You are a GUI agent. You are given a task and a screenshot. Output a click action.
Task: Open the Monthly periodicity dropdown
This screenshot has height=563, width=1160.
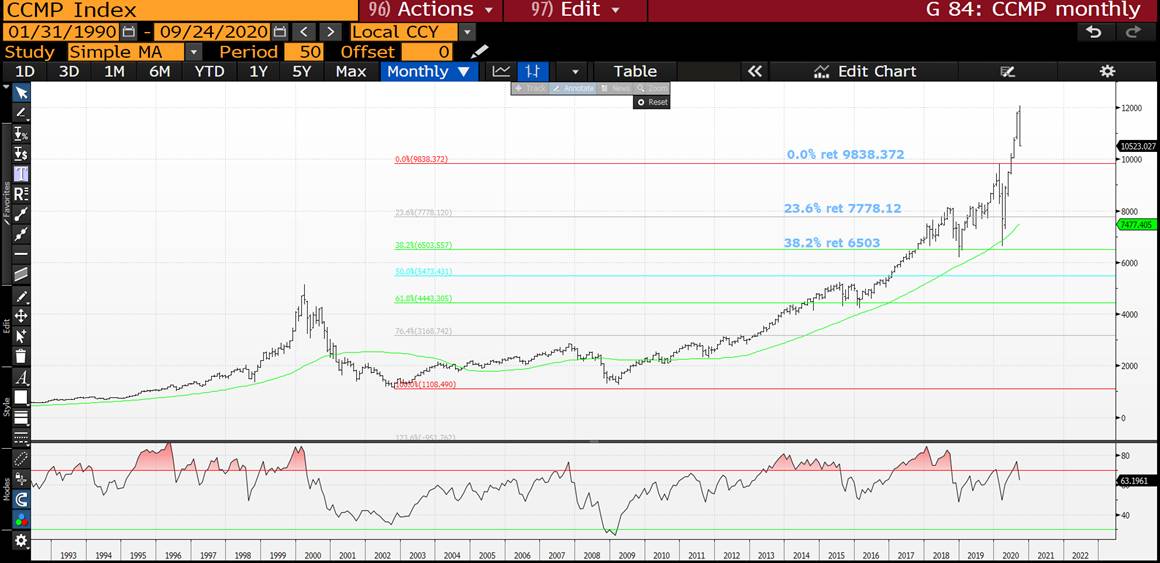428,71
